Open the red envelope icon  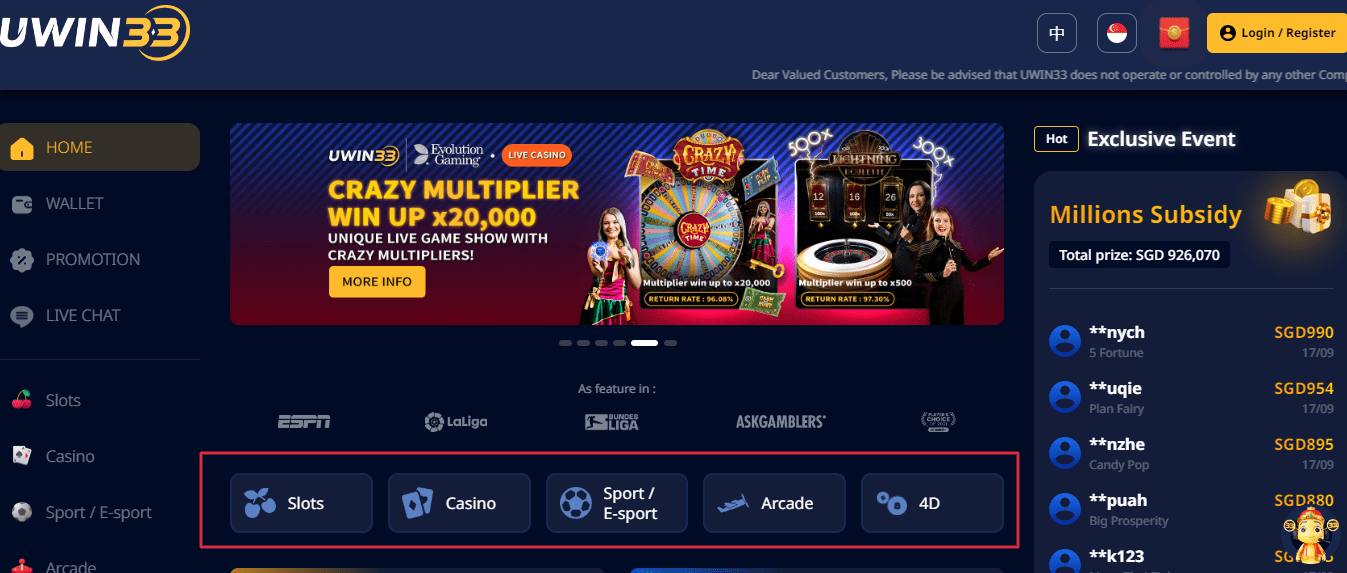click(x=1174, y=33)
